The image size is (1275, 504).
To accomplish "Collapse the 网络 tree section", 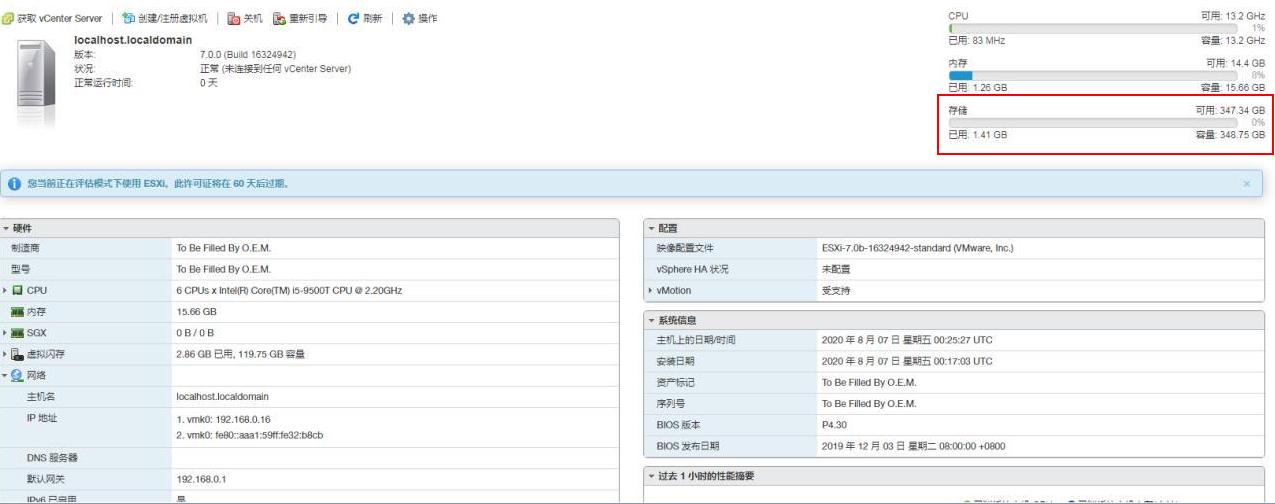I will (5, 376).
